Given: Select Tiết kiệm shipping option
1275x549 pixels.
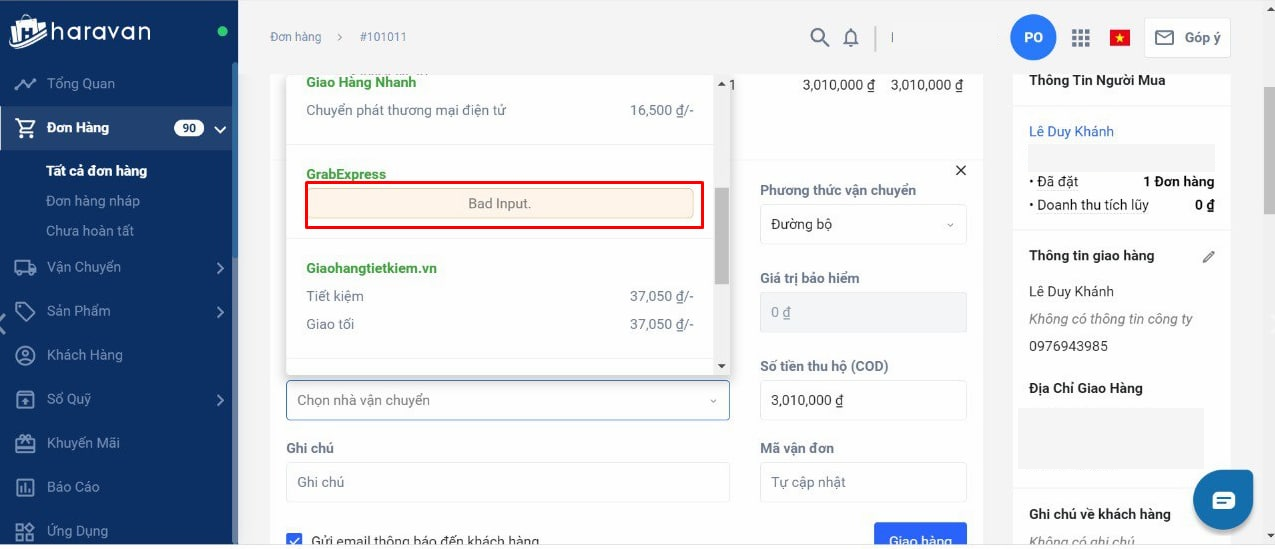Looking at the screenshot, I should (x=500, y=296).
